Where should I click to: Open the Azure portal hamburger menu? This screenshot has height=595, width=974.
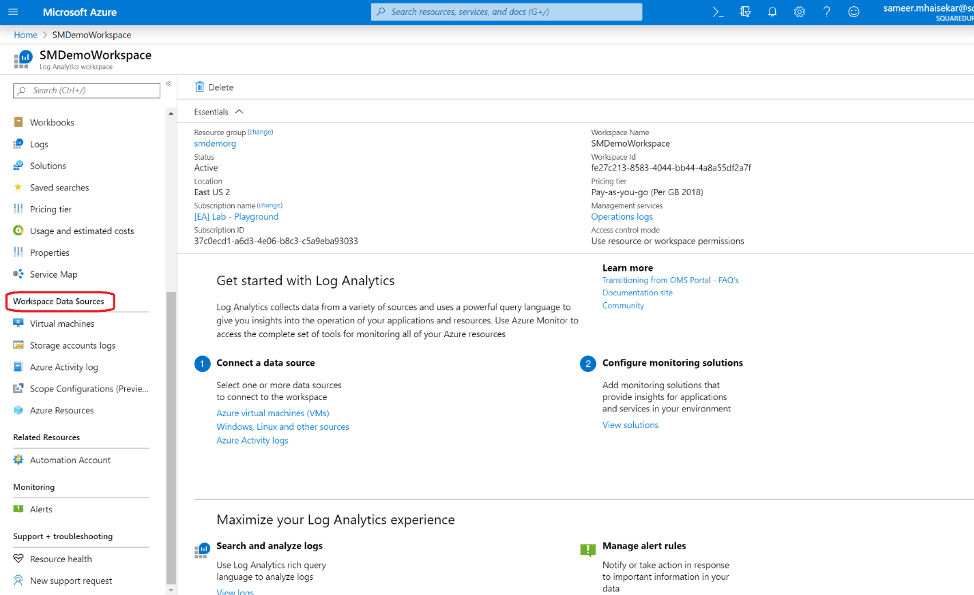click(x=13, y=12)
